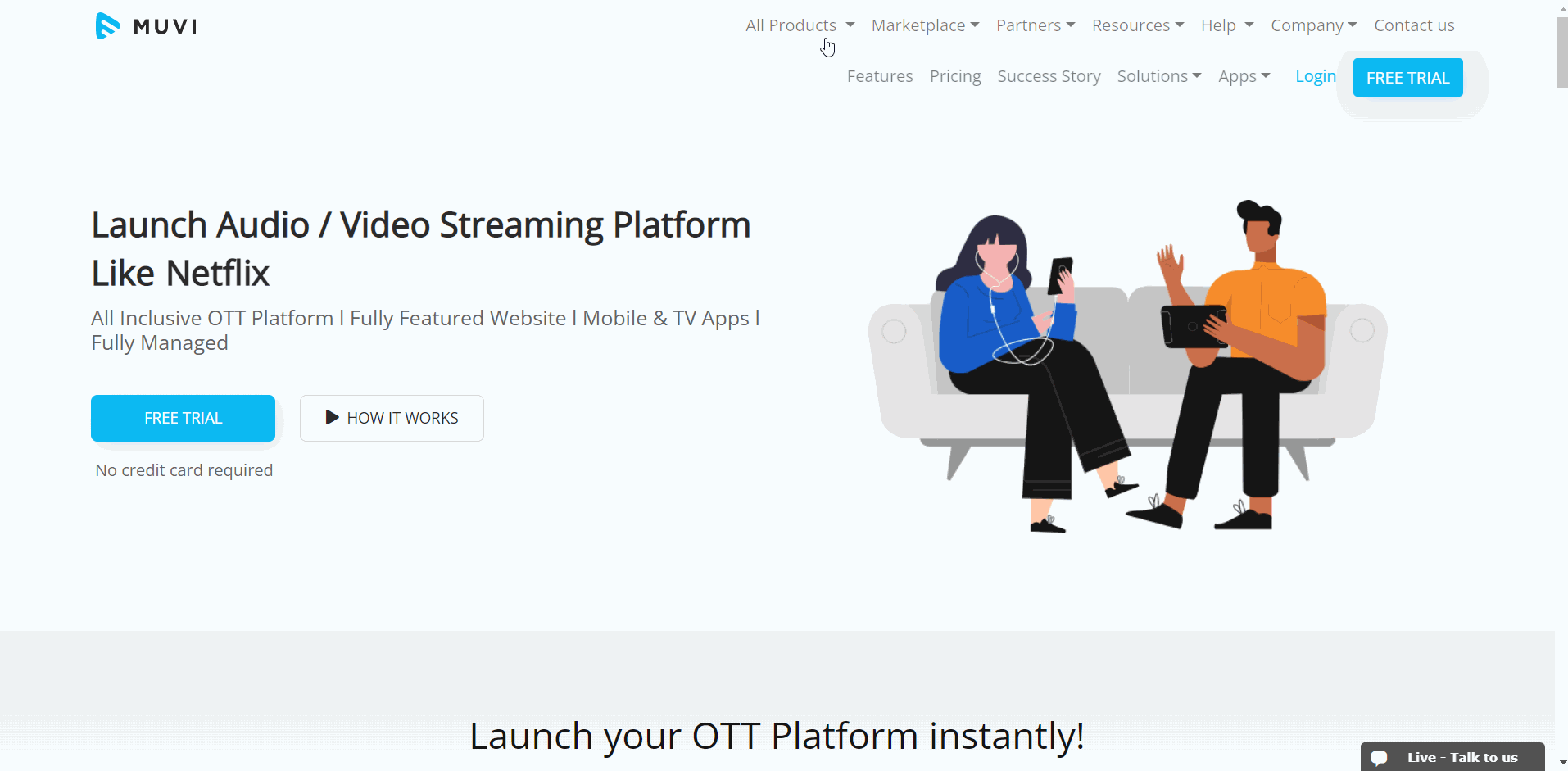View the Success Story page
Image resolution: width=1568 pixels, height=771 pixels.
click(1049, 76)
